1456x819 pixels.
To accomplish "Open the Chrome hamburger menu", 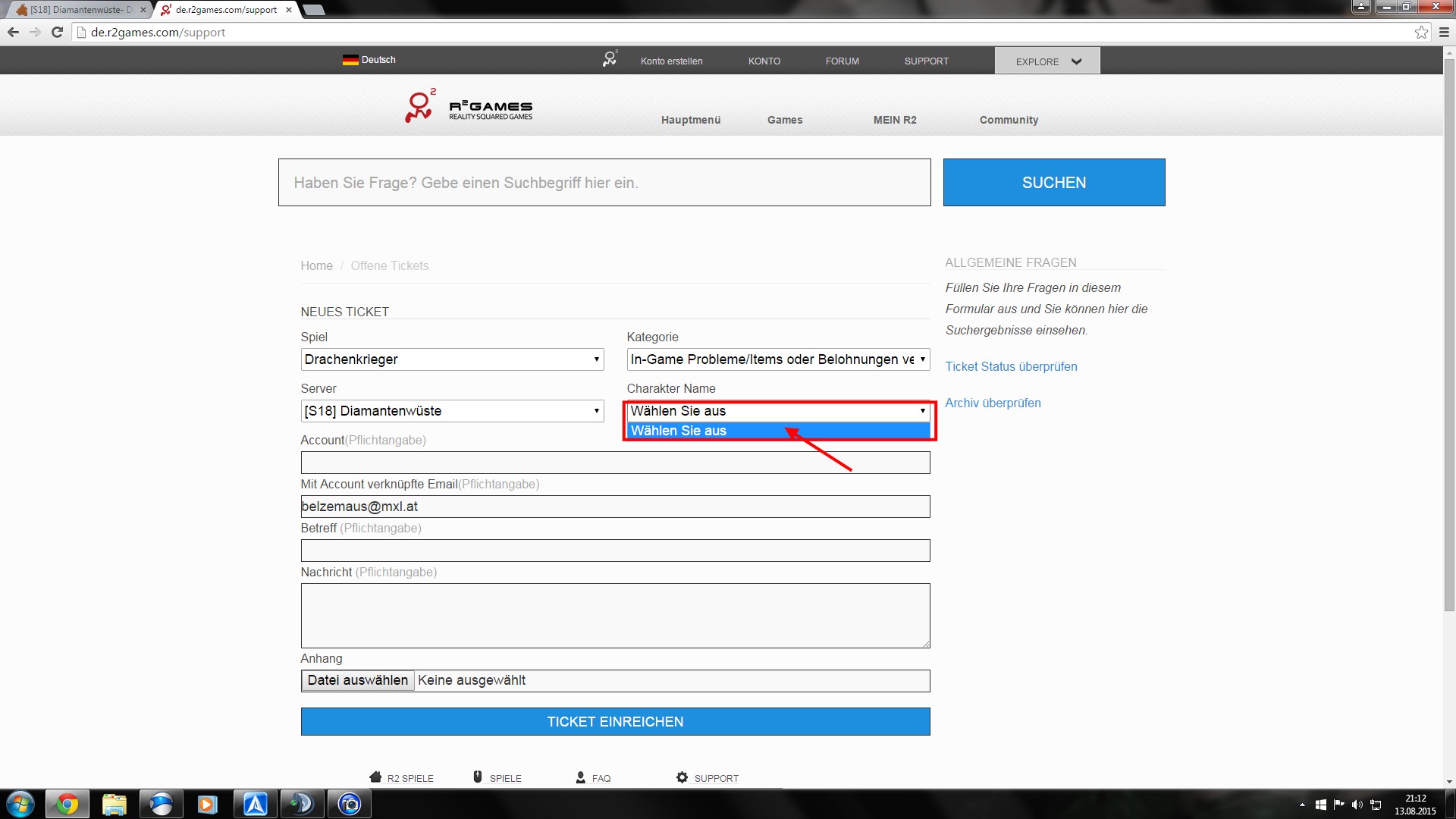I will pyautogui.click(x=1444, y=32).
